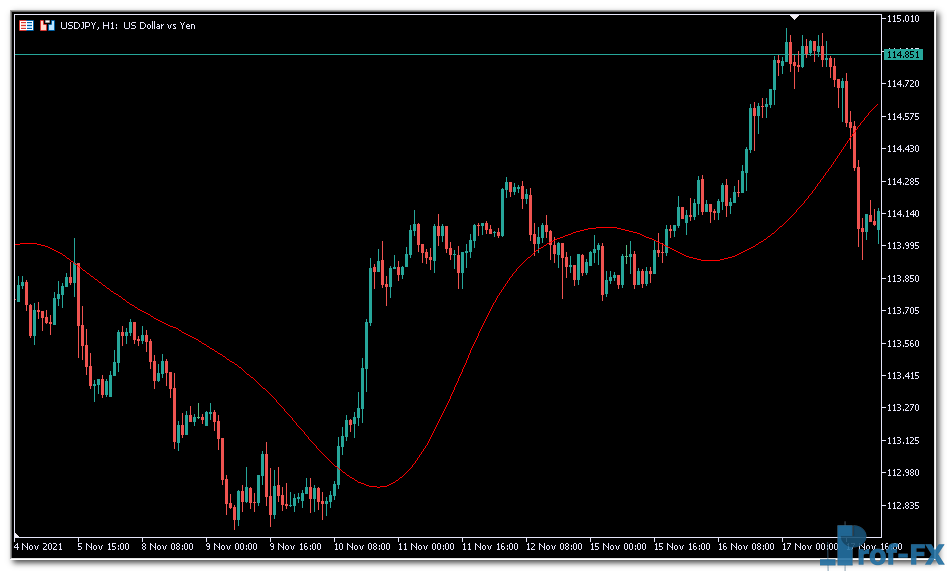Open the Depth of Market grid icon

pyautogui.click(x=26, y=25)
